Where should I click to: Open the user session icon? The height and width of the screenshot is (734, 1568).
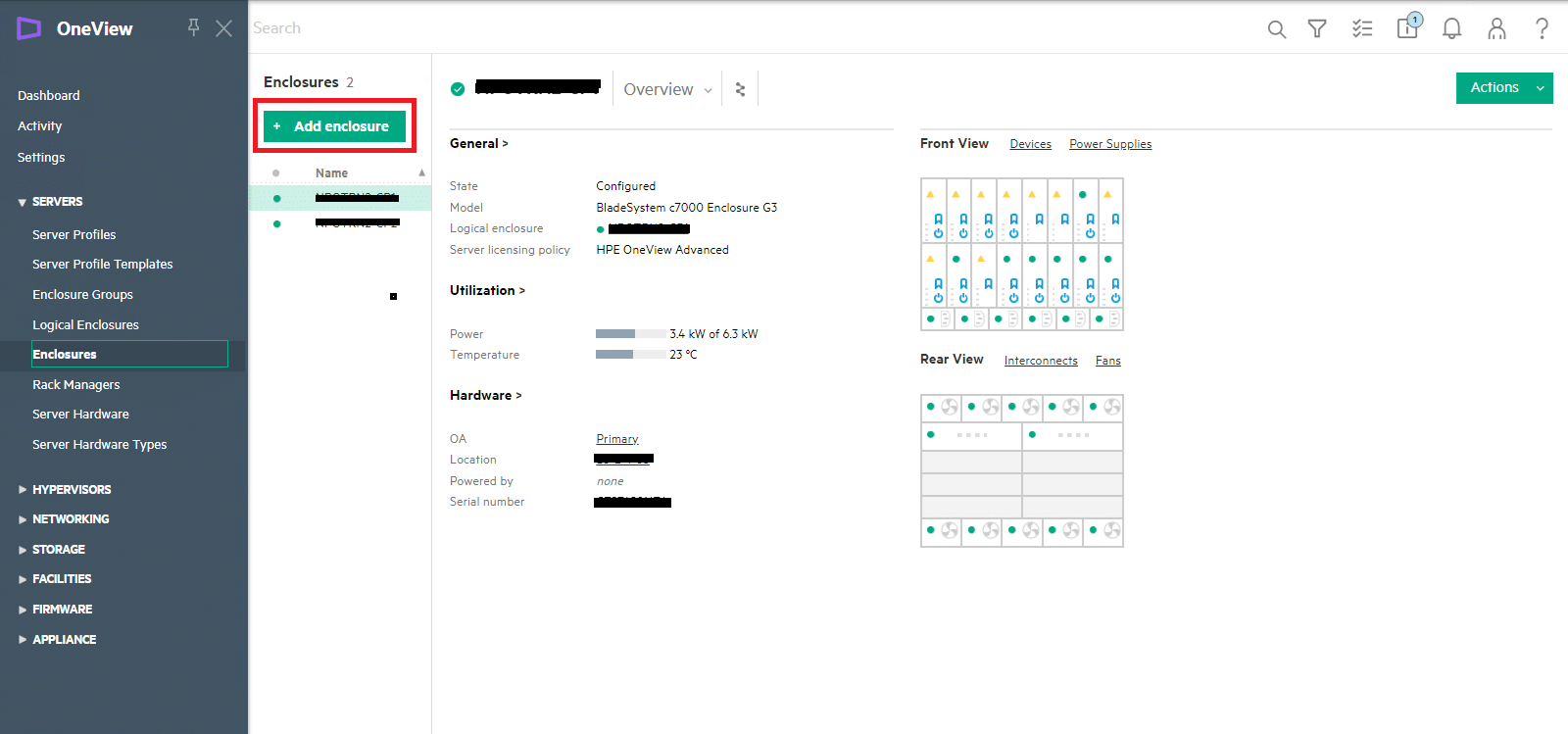pos(1496,29)
